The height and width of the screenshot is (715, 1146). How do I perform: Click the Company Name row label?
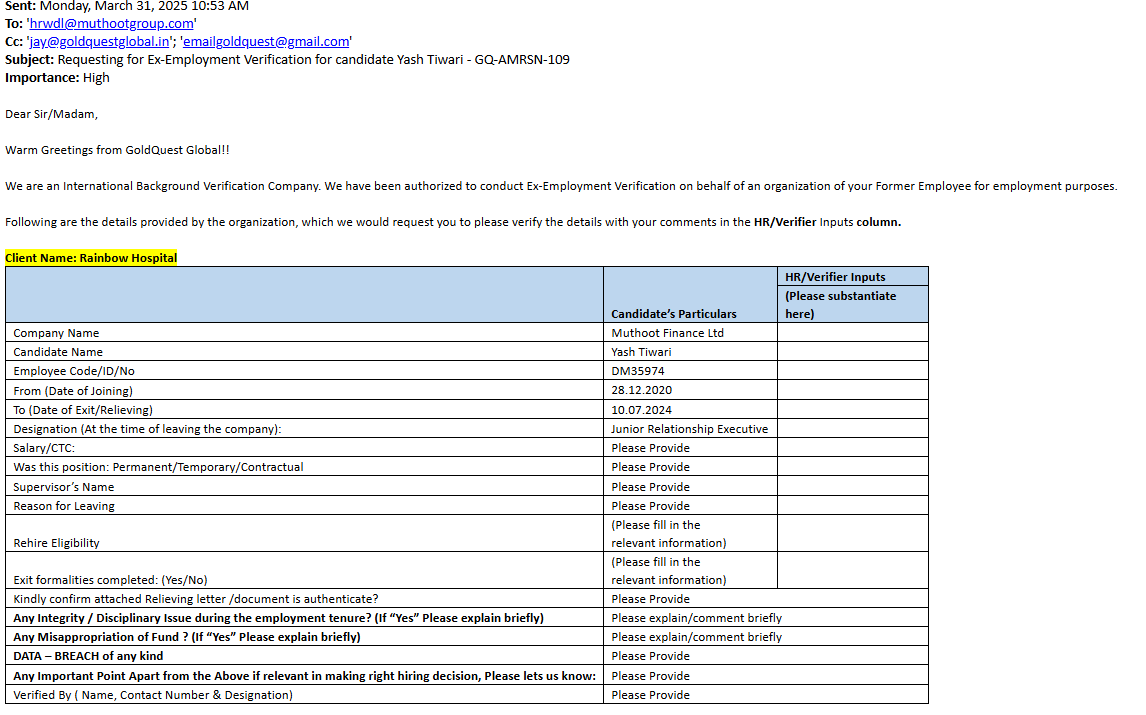[x=56, y=333]
